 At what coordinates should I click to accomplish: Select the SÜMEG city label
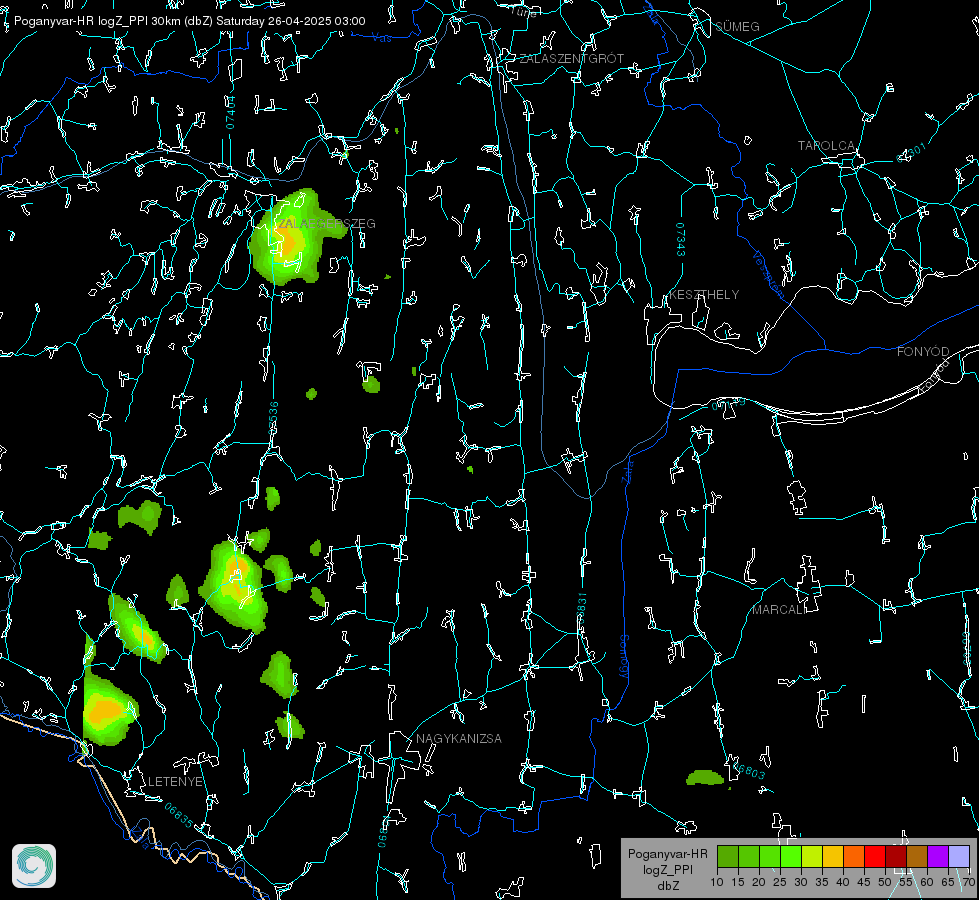click(x=737, y=27)
